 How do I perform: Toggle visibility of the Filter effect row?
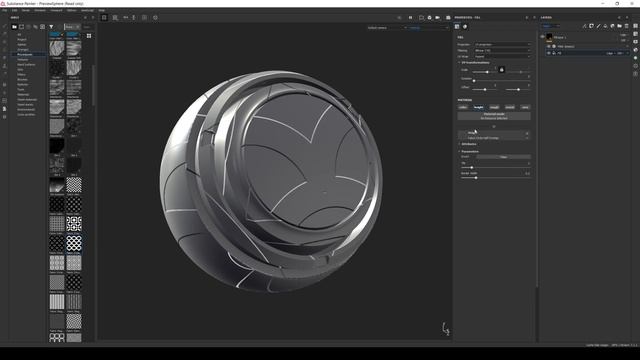click(x=549, y=47)
